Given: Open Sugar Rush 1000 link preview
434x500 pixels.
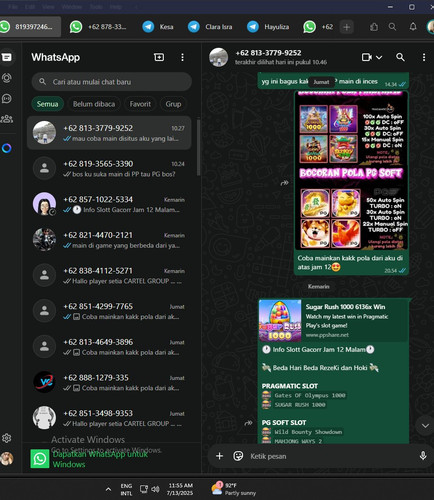Looking at the screenshot, I should pyautogui.click(x=334, y=320).
